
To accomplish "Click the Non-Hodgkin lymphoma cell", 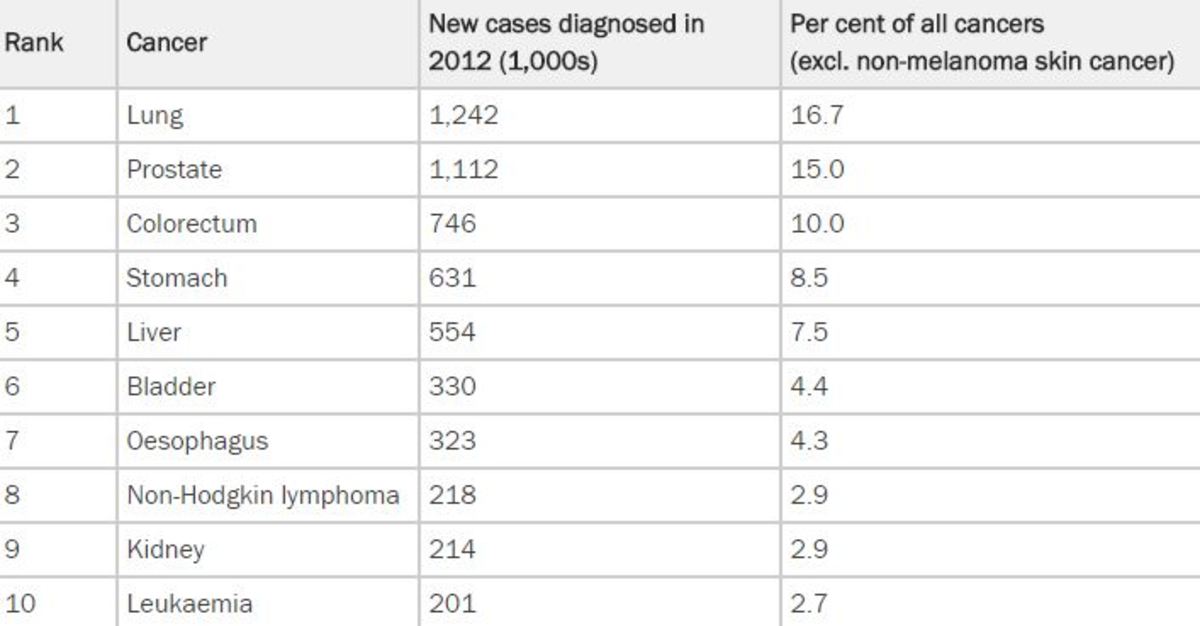I will 263,495.
